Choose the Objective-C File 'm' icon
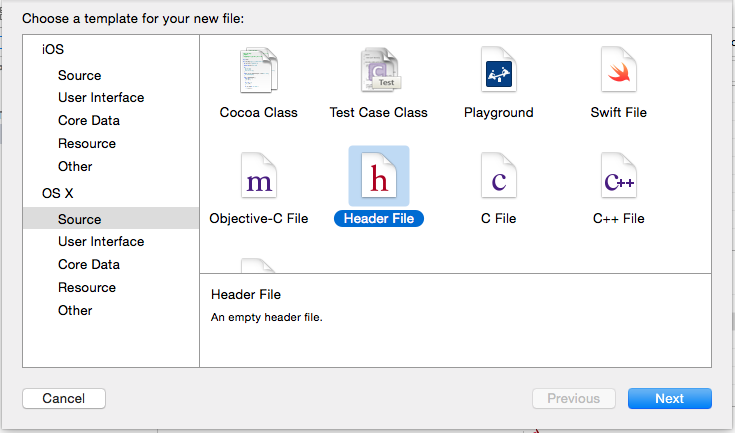The width and height of the screenshot is (735, 433). click(259, 176)
